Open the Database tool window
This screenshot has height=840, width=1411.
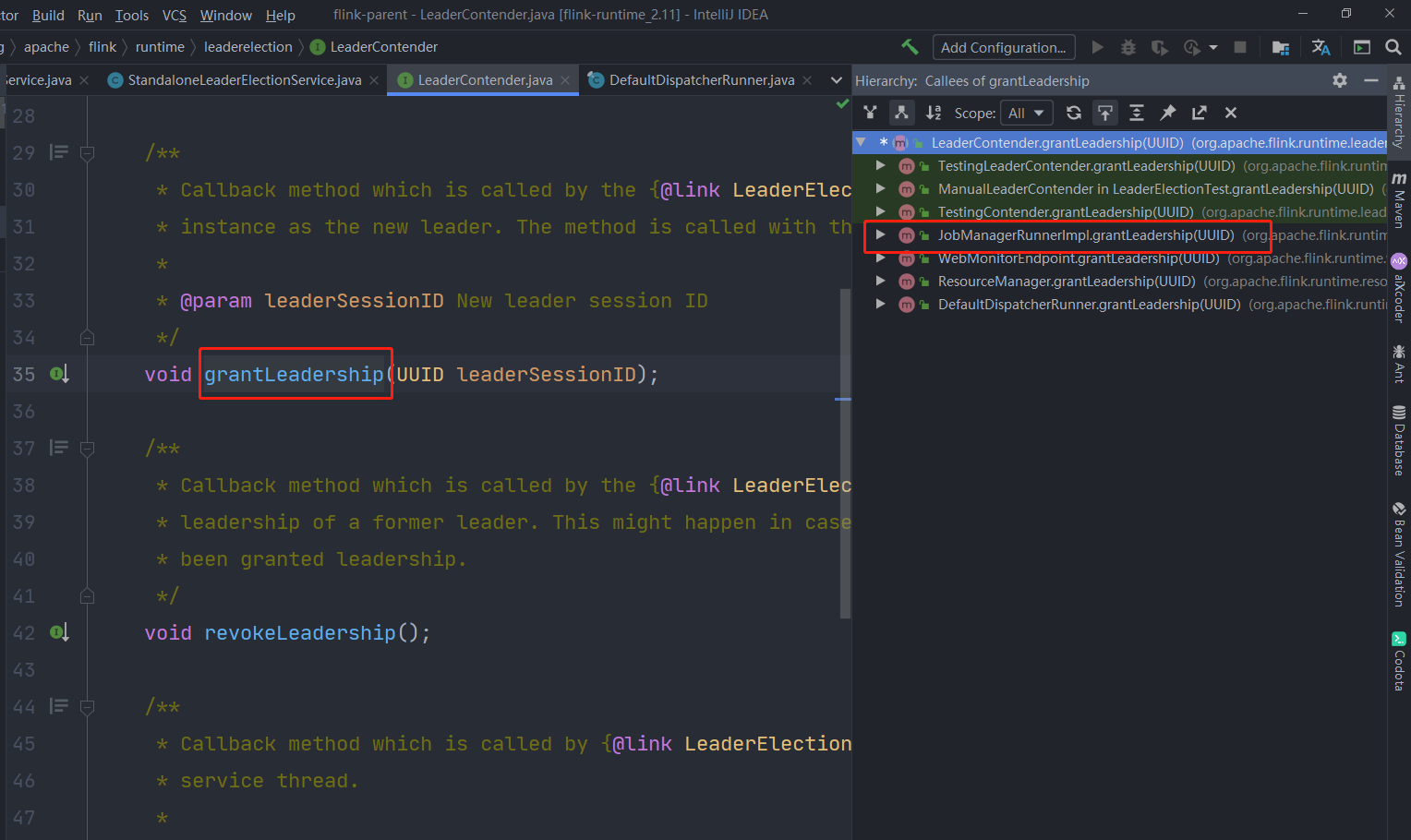click(1399, 440)
